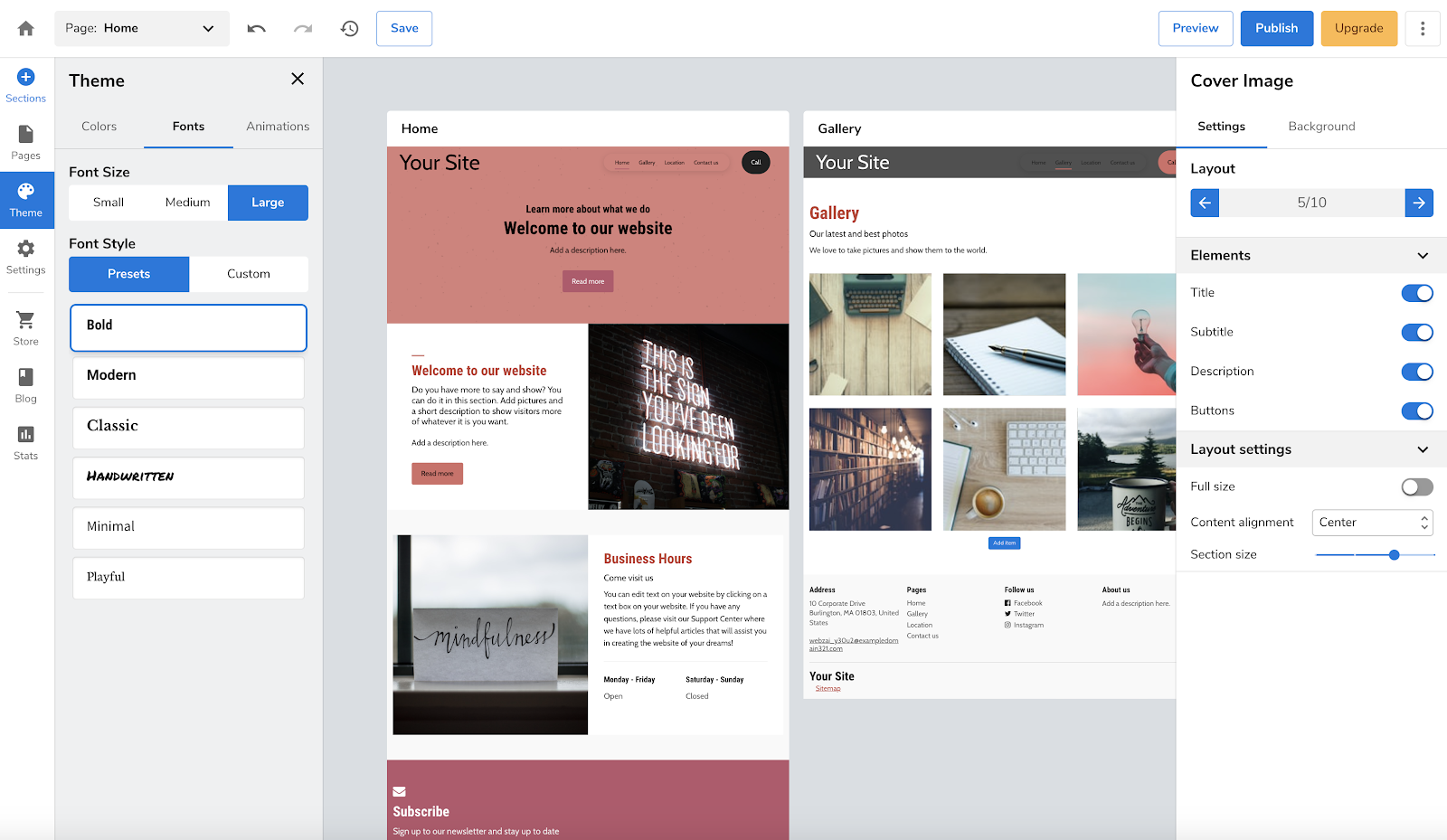Click Read more button in cover section
The image size is (1447, 840).
(588, 281)
